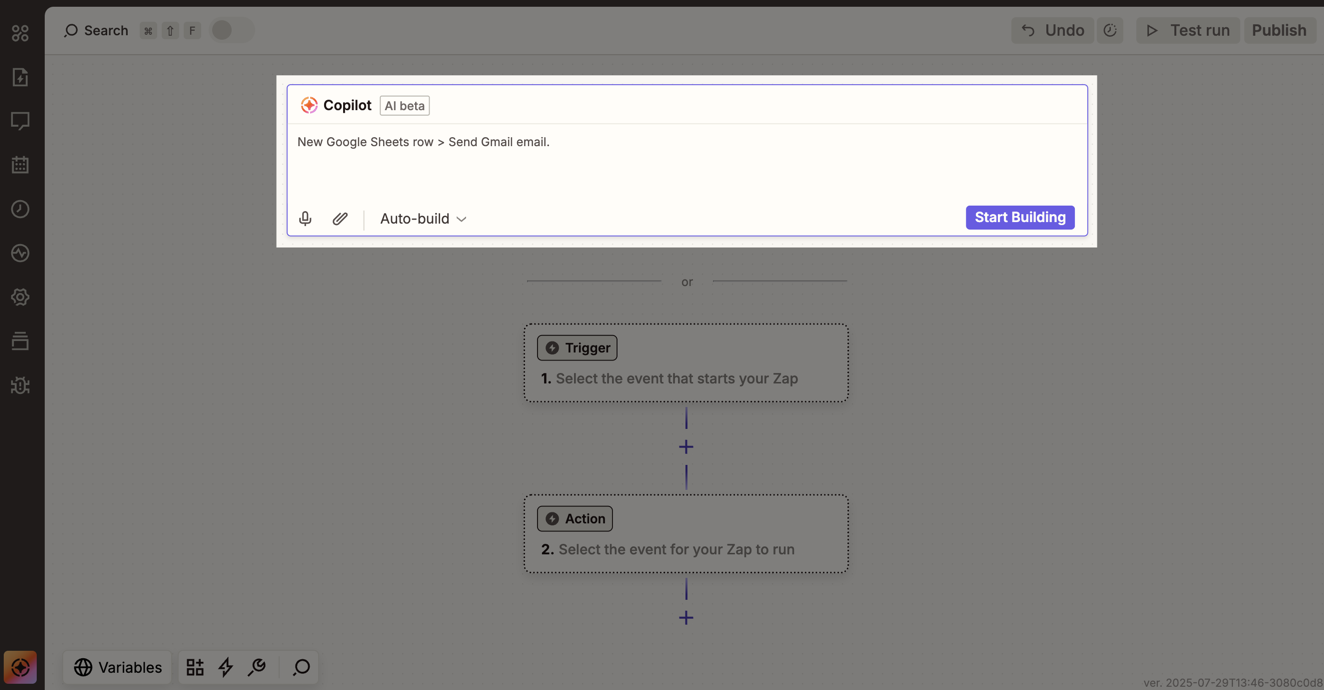Click the version text 'ver. 2025-07-29T13:46-3080c0d8'

(1233, 683)
